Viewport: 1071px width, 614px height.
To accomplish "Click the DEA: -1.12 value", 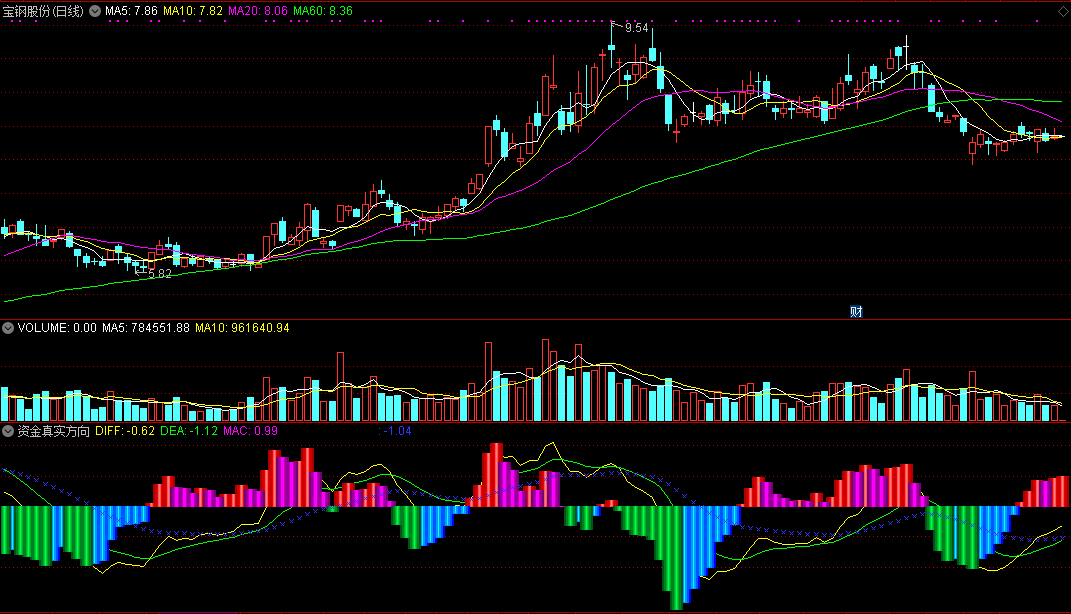I will [x=189, y=431].
